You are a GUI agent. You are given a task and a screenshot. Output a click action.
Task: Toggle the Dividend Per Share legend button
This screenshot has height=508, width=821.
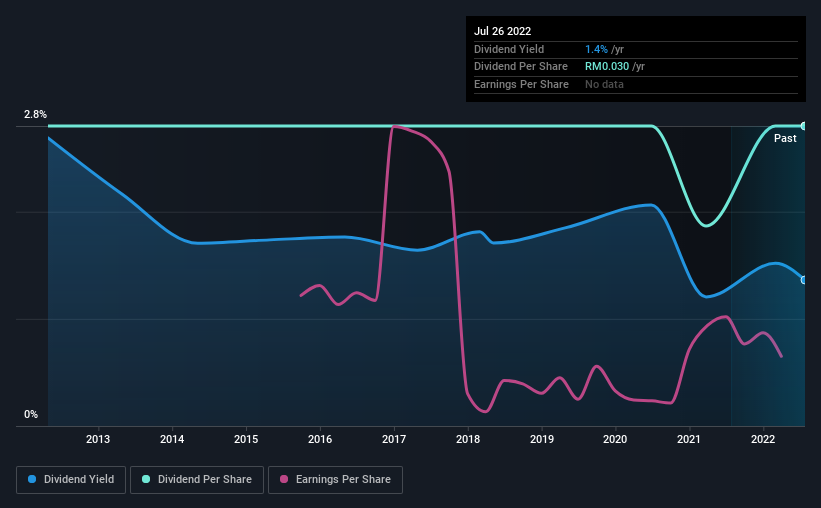click(197, 480)
